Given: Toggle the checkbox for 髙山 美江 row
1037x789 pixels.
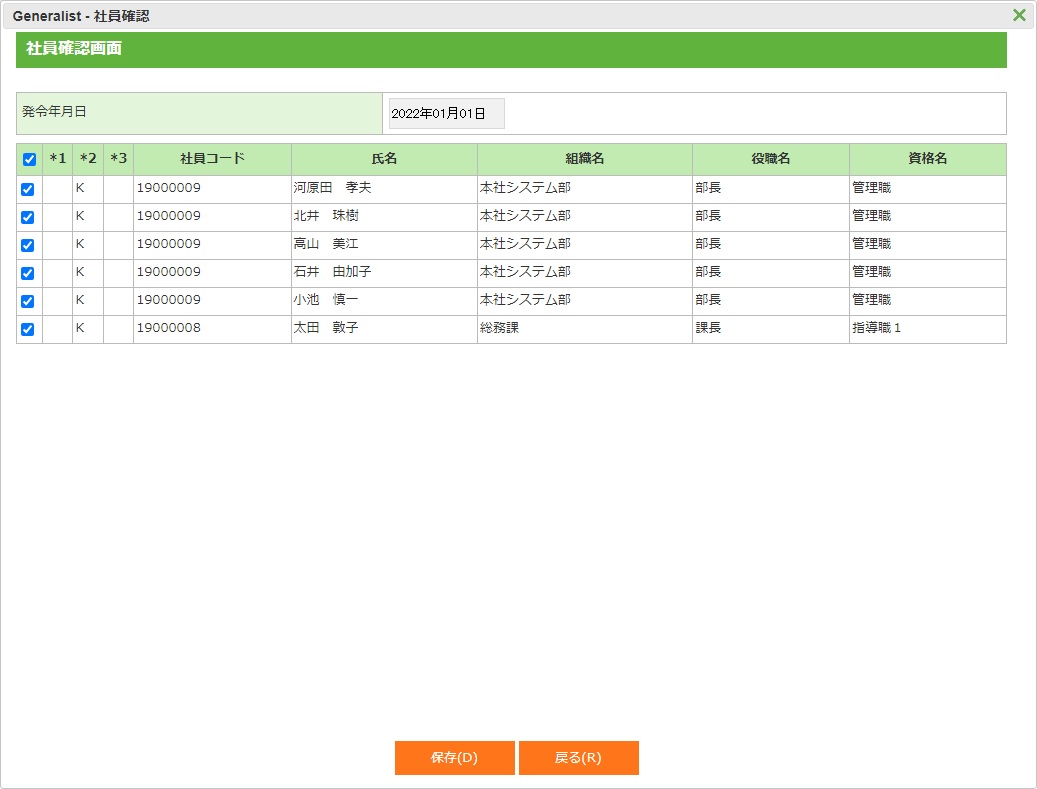Looking at the screenshot, I should (x=28, y=245).
